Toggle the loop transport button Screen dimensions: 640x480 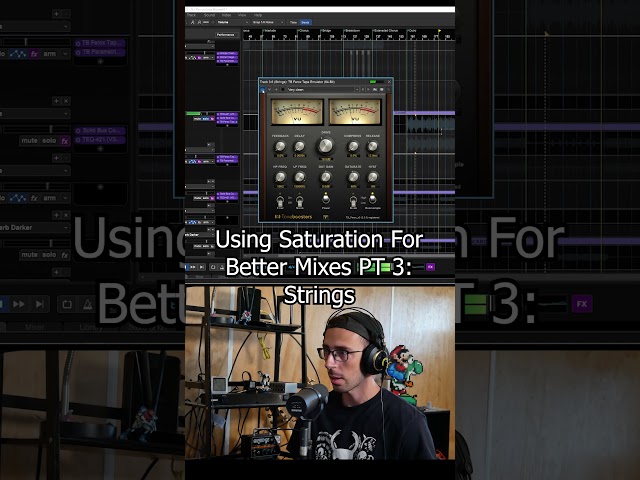213,267
